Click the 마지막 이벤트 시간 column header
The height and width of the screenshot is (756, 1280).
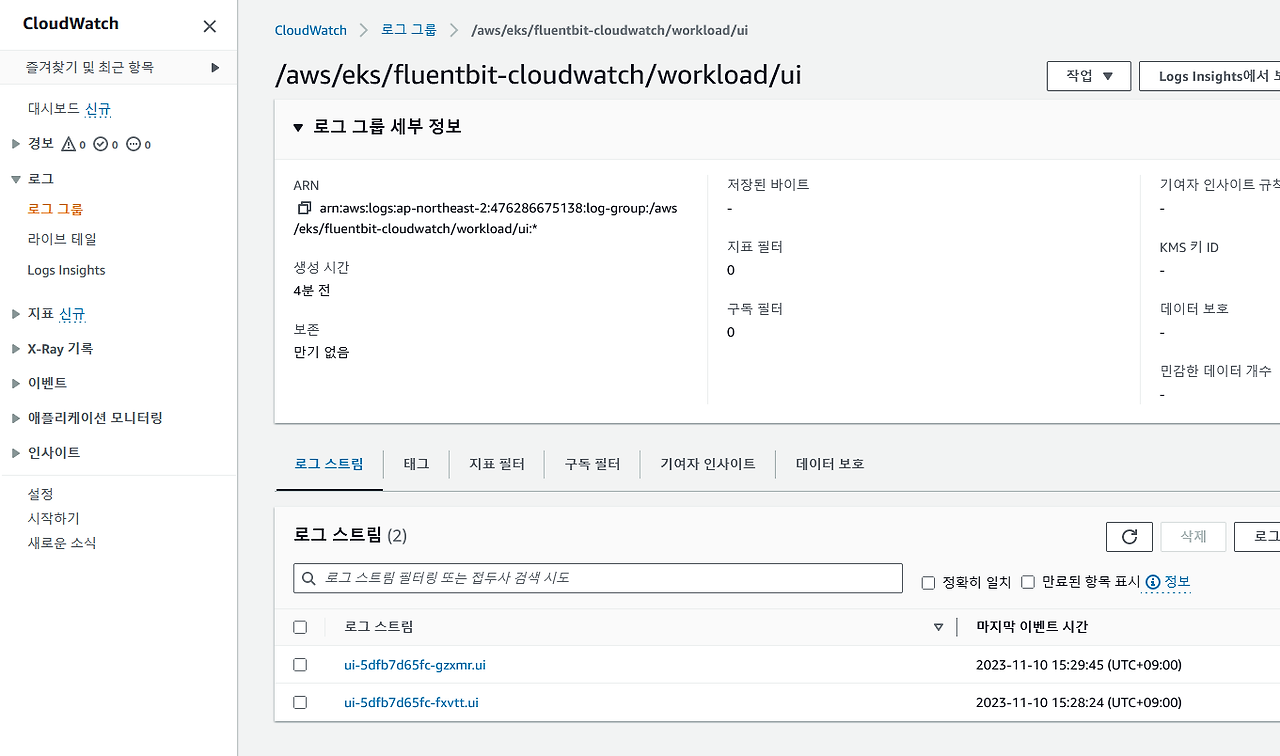(1032, 627)
